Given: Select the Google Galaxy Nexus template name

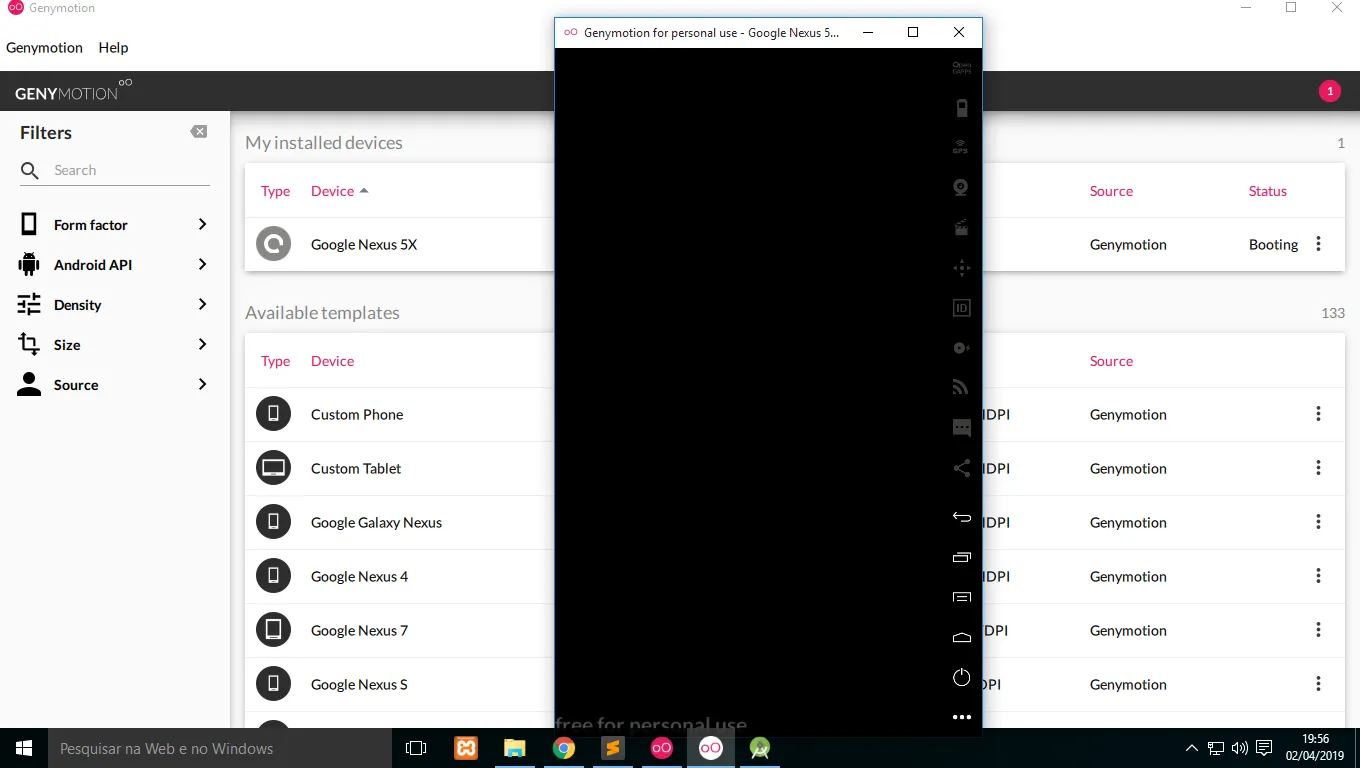Looking at the screenshot, I should click(376, 522).
